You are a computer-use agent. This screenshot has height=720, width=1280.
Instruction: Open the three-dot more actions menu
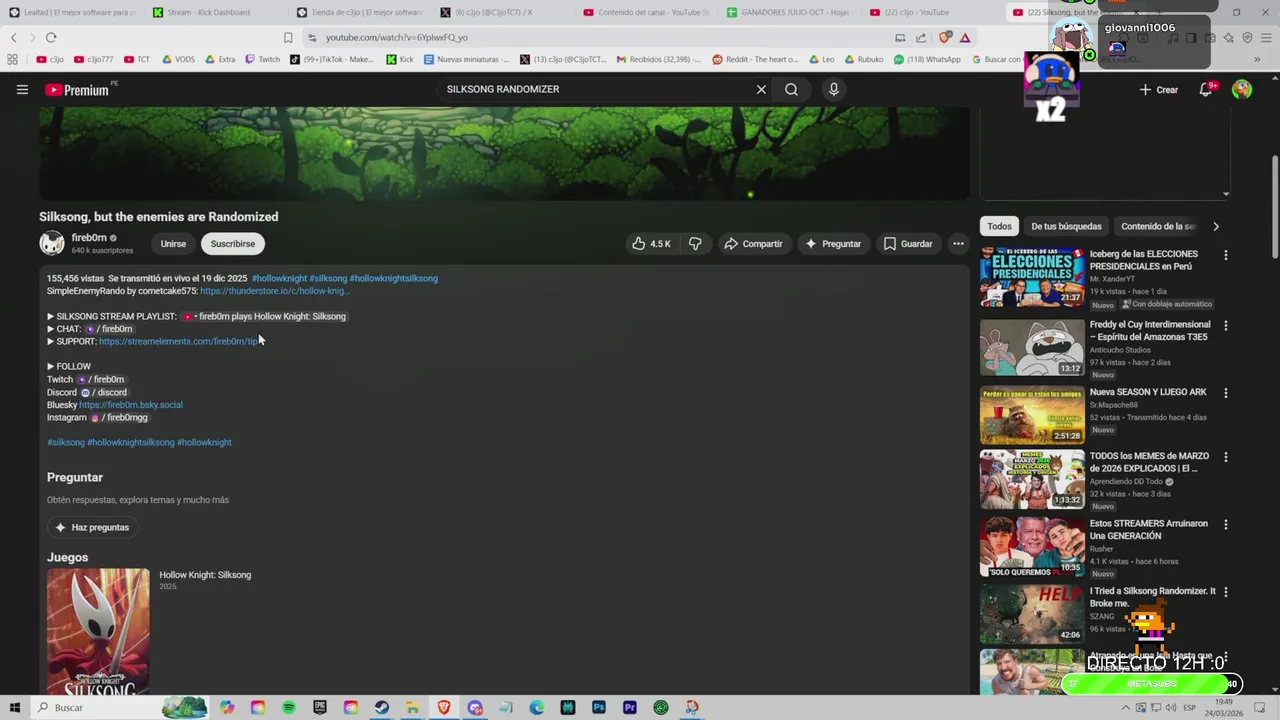coord(958,244)
